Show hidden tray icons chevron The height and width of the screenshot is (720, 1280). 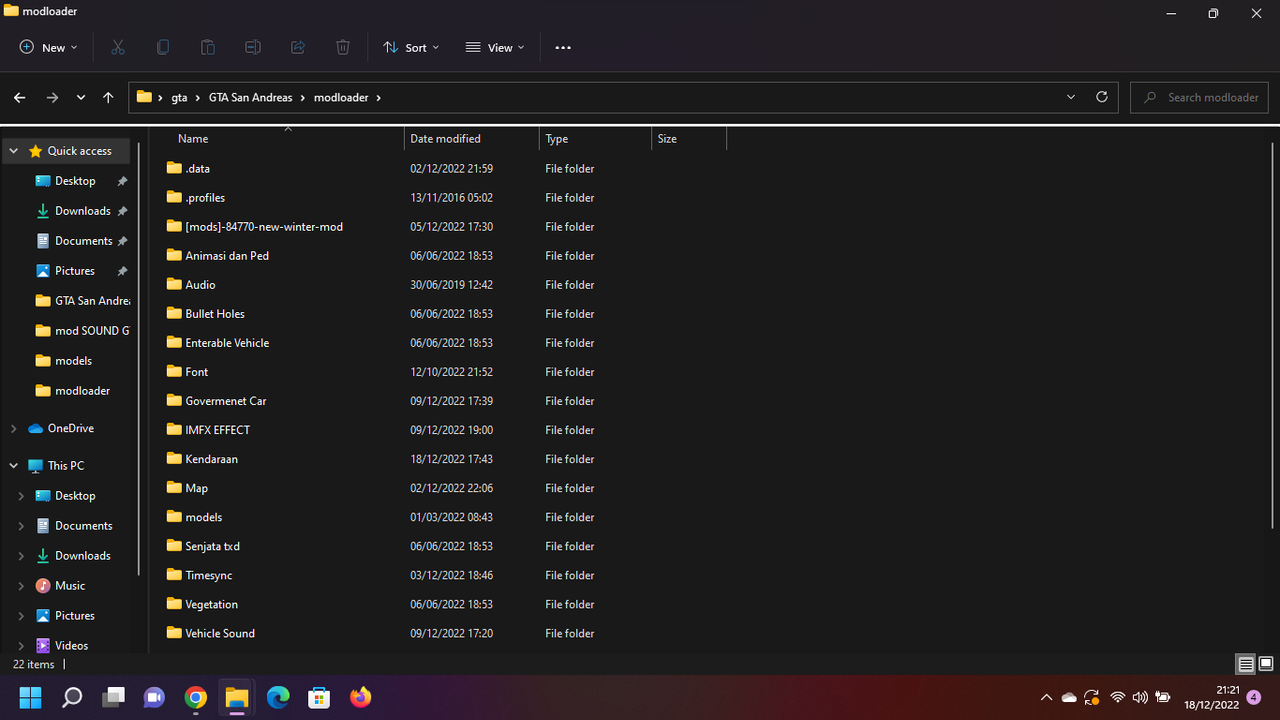[1046, 697]
